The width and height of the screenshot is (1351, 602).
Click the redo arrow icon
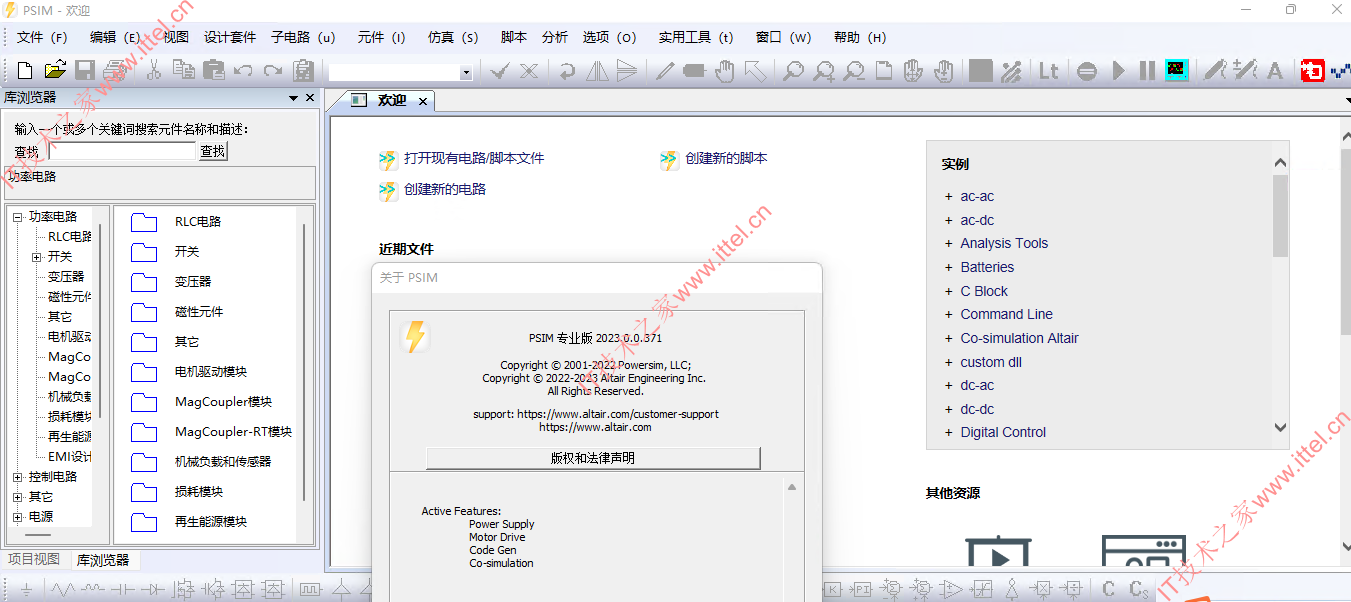coord(273,70)
